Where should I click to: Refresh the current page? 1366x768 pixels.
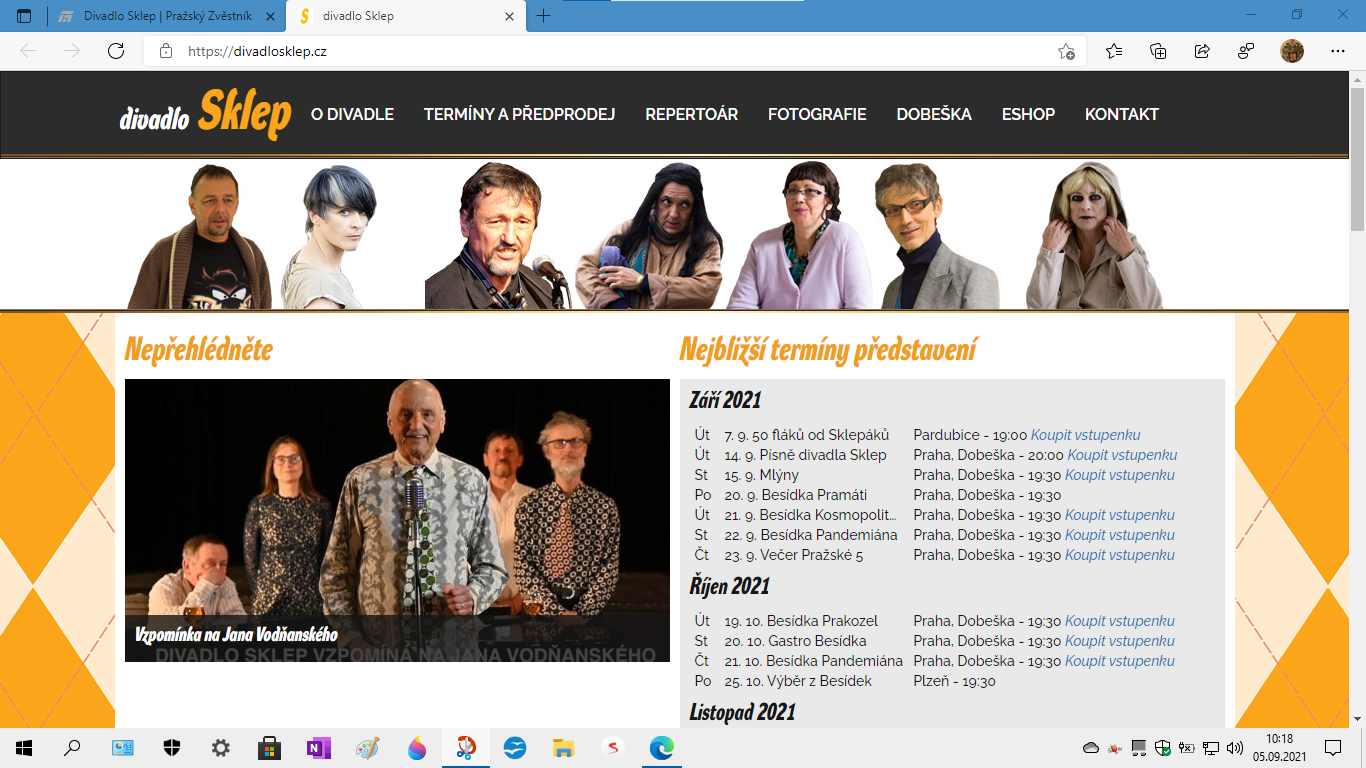click(x=116, y=51)
